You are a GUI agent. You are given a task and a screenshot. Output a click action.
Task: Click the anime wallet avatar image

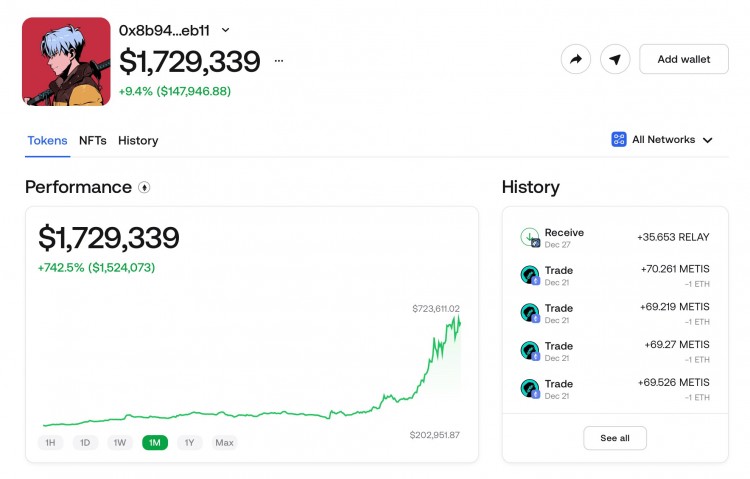point(66,61)
